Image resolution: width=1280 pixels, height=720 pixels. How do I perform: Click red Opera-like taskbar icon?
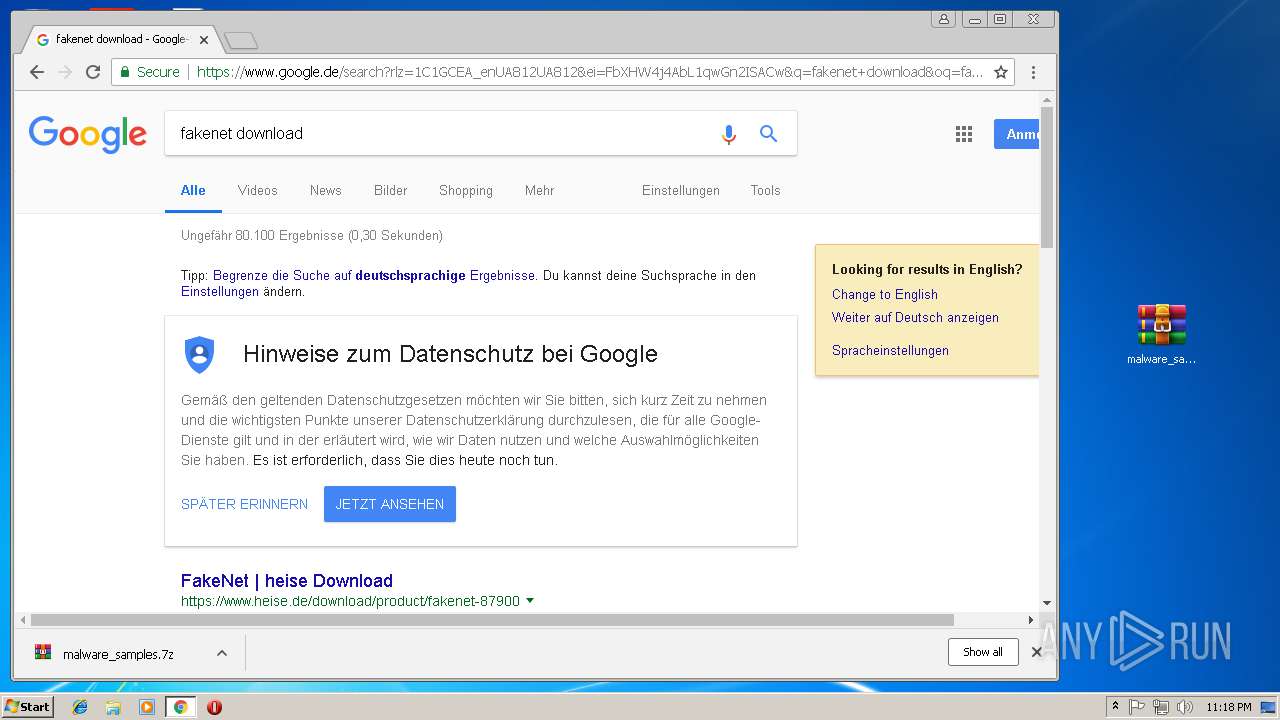click(214, 707)
